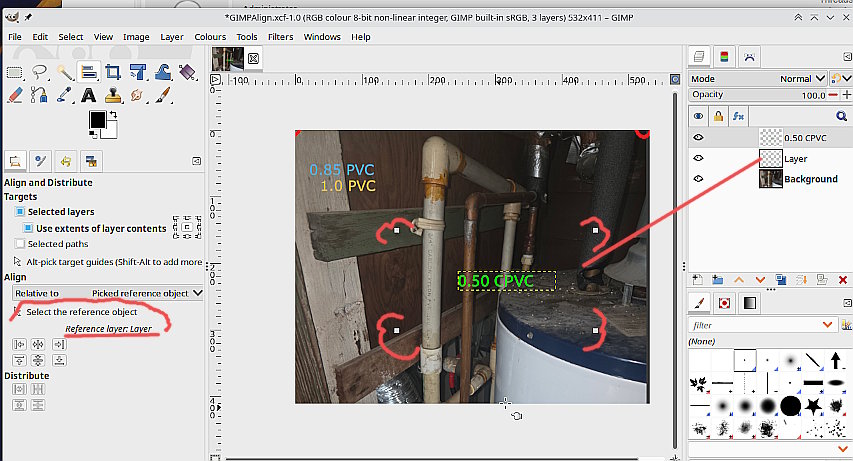Open the Filters menu
The width and height of the screenshot is (853, 461).
click(x=280, y=36)
